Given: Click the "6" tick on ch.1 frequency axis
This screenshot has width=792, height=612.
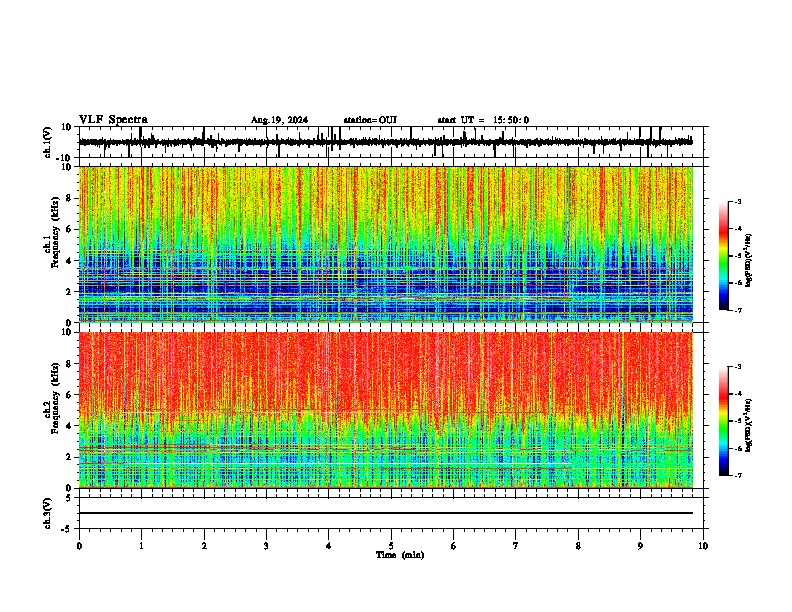Looking at the screenshot, I should [x=69, y=230].
